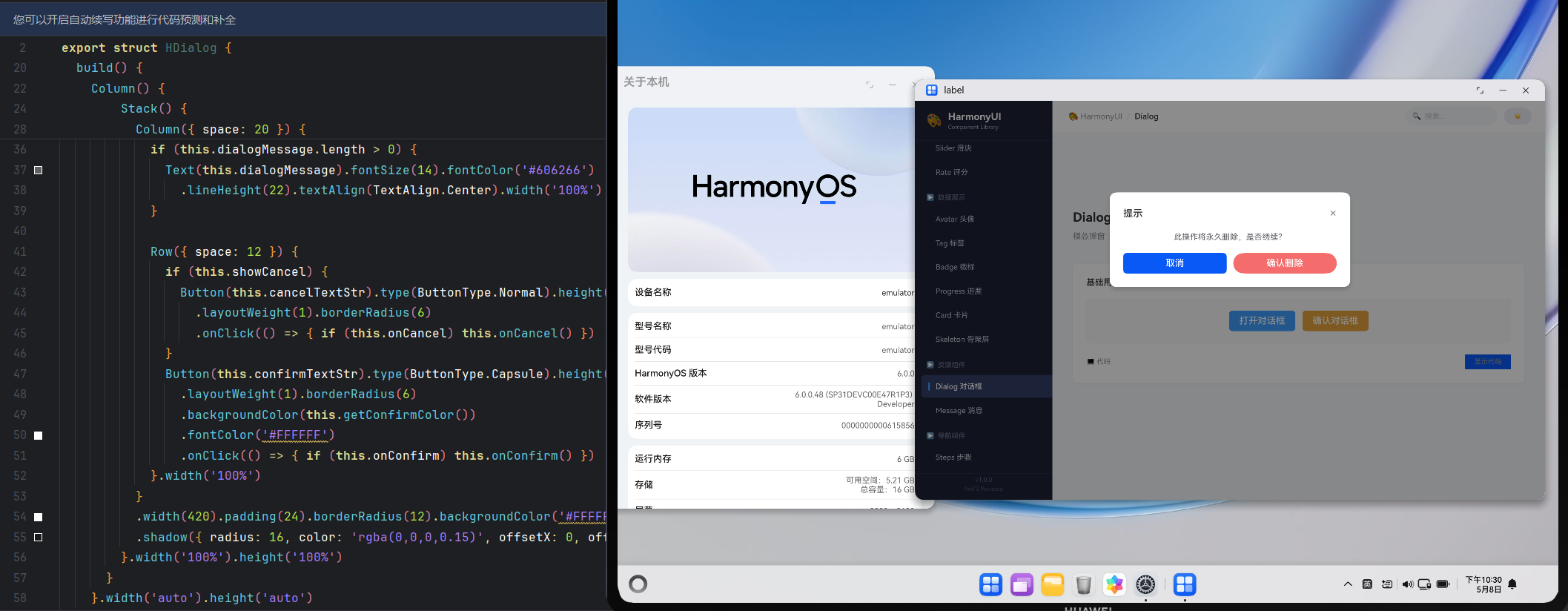Close the 提示 dialog with its X icon
The image size is (1568, 611).
point(1333,214)
